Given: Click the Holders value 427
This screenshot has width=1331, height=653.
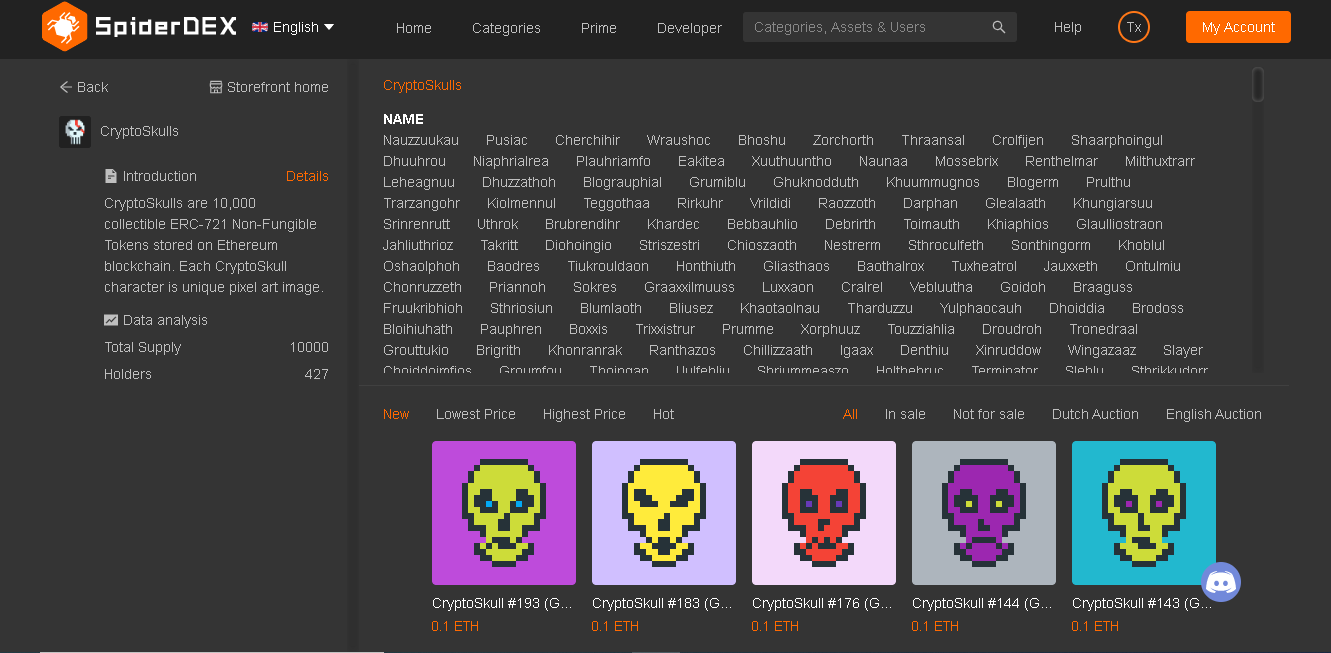Looking at the screenshot, I should [317, 374].
